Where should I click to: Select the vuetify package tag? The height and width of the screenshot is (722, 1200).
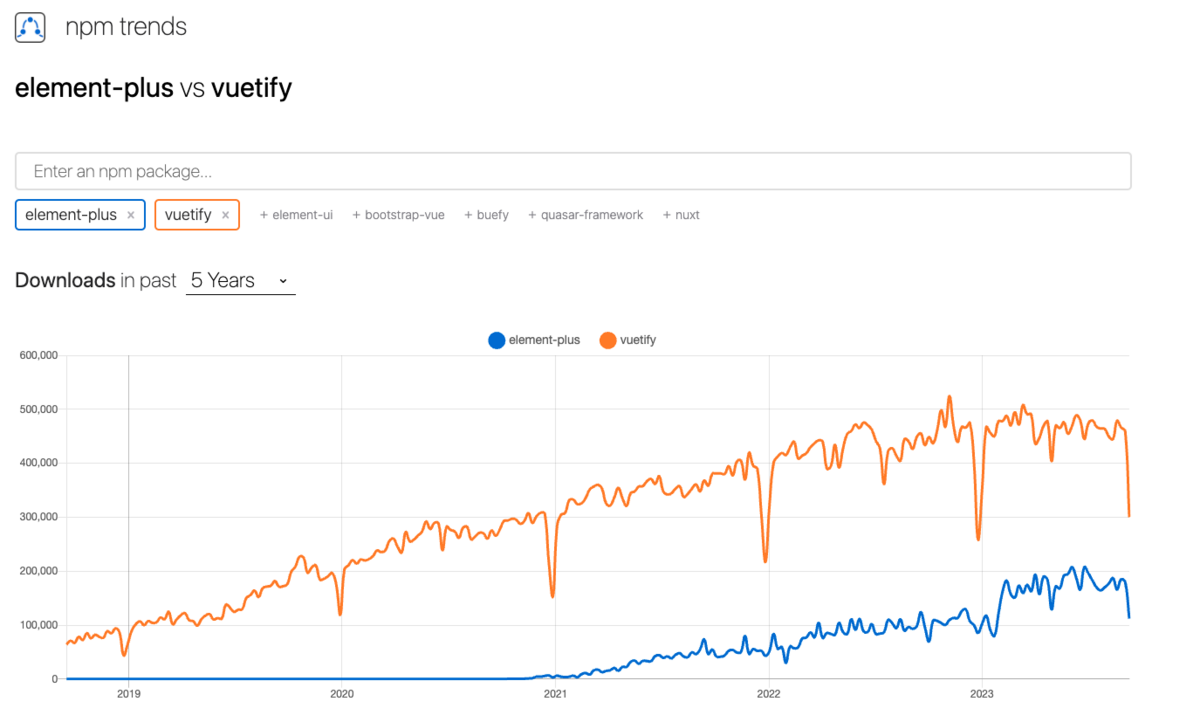[188, 215]
